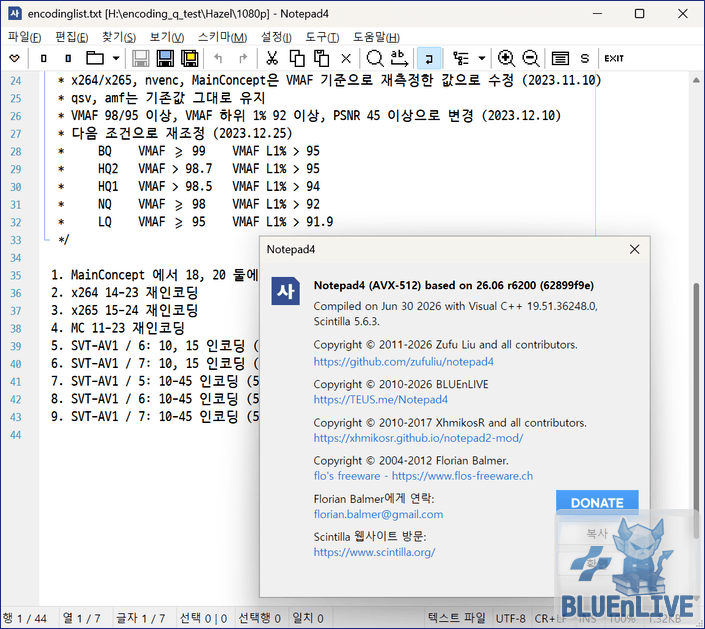Image resolution: width=705 pixels, height=629 pixels.
Task: Click the blue floppy Save As icon
Action: (x=165, y=58)
